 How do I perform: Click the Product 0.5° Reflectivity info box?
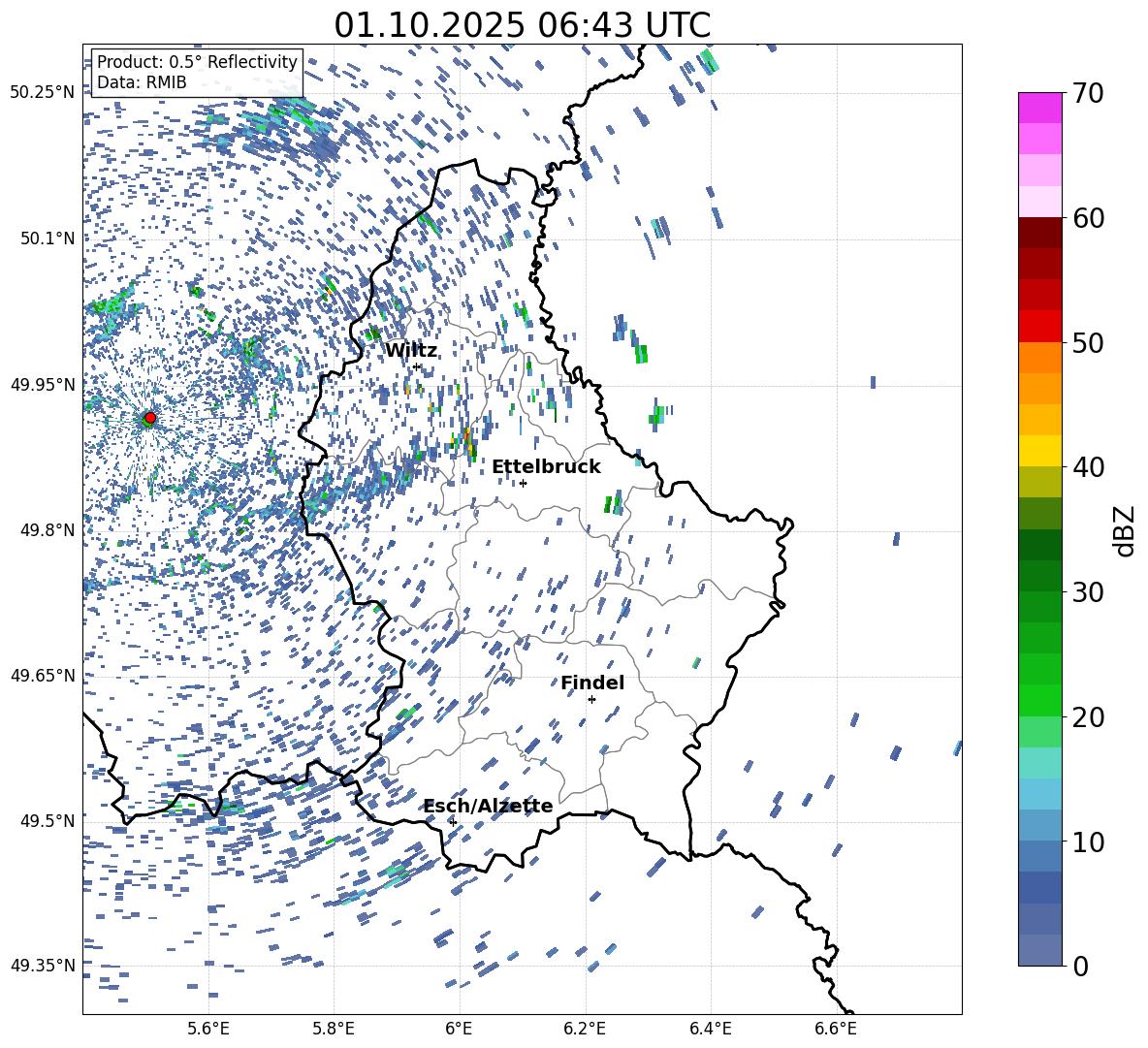[197, 73]
